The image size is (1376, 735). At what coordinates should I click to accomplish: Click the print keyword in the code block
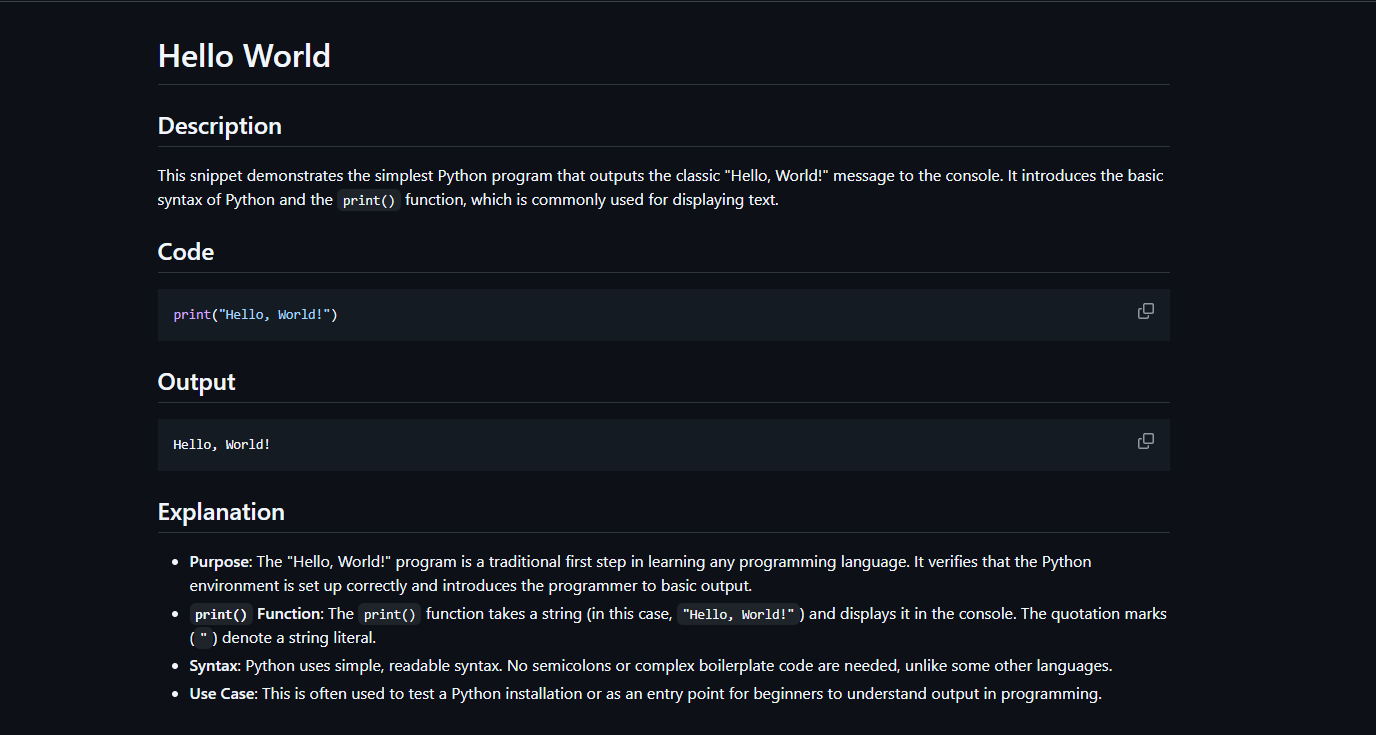tap(192, 315)
